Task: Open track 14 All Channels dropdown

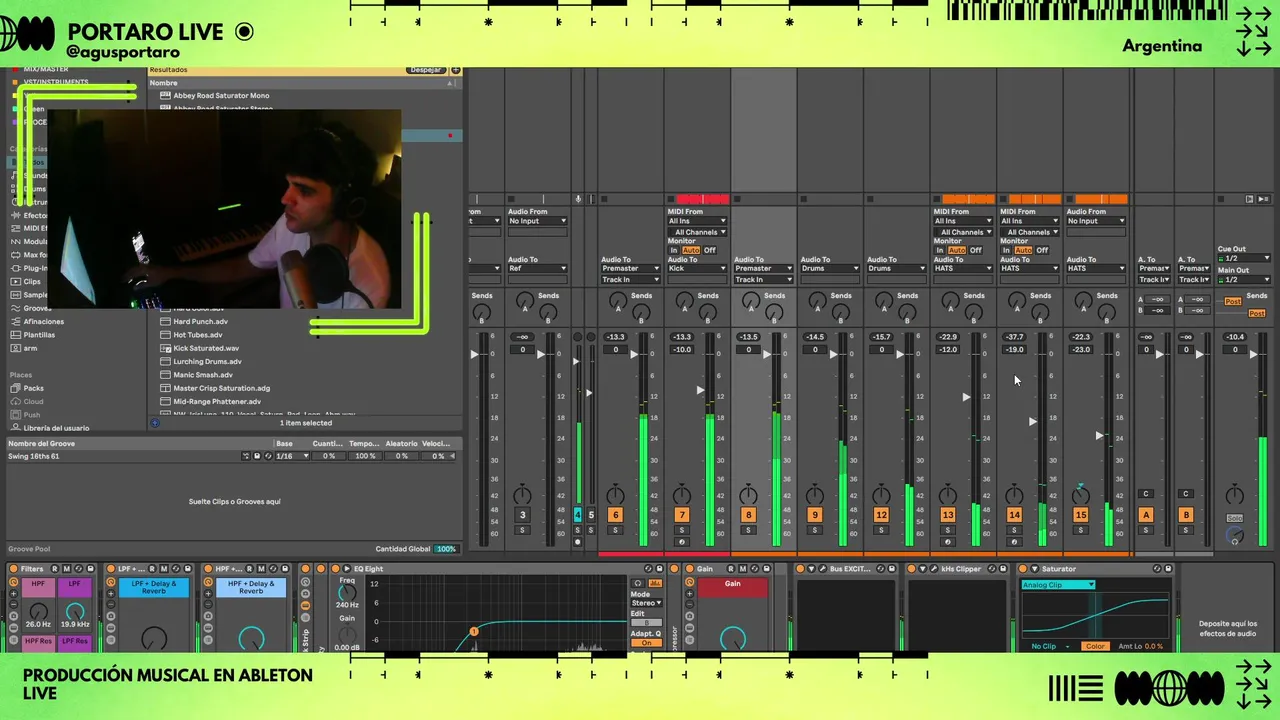Action: click(1030, 232)
